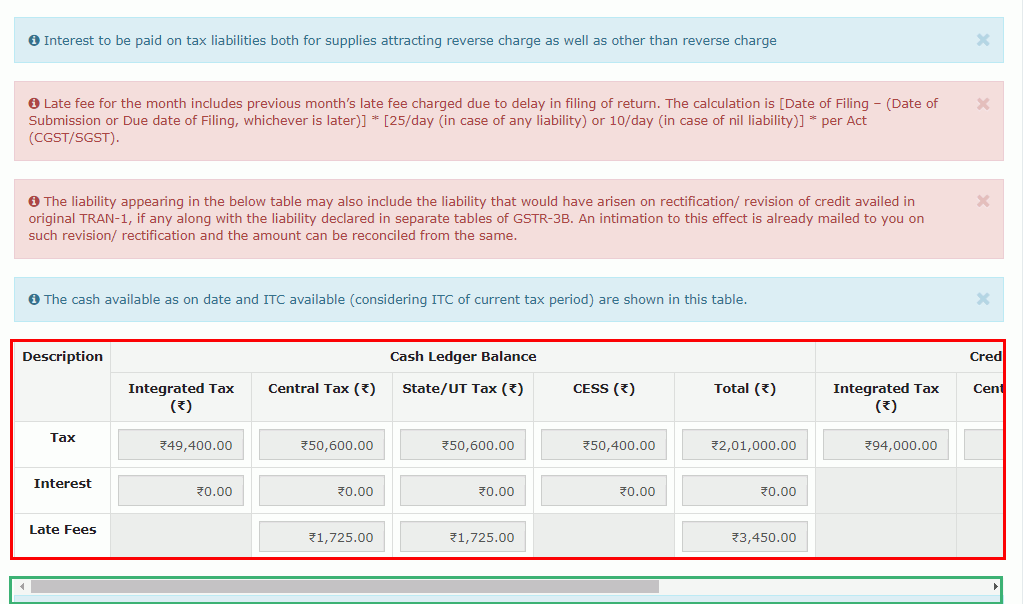Click the Interest total field ₹0.00
The width and height of the screenshot is (1023, 604).
(x=745, y=491)
